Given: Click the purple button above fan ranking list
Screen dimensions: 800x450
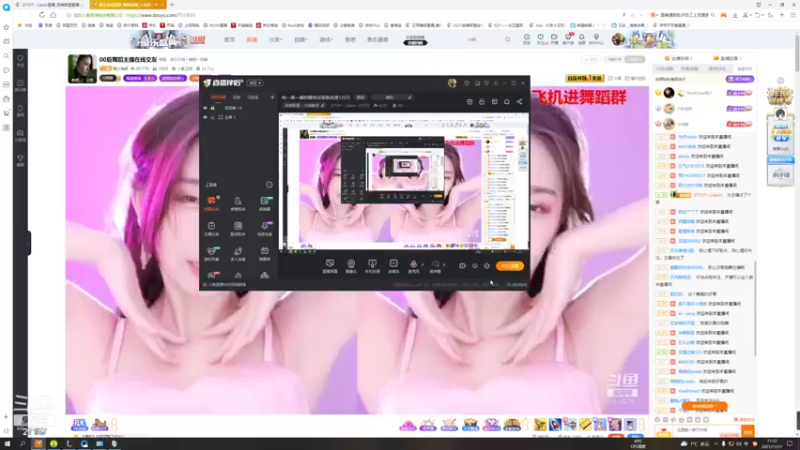Looking at the screenshot, I should 739,79.
